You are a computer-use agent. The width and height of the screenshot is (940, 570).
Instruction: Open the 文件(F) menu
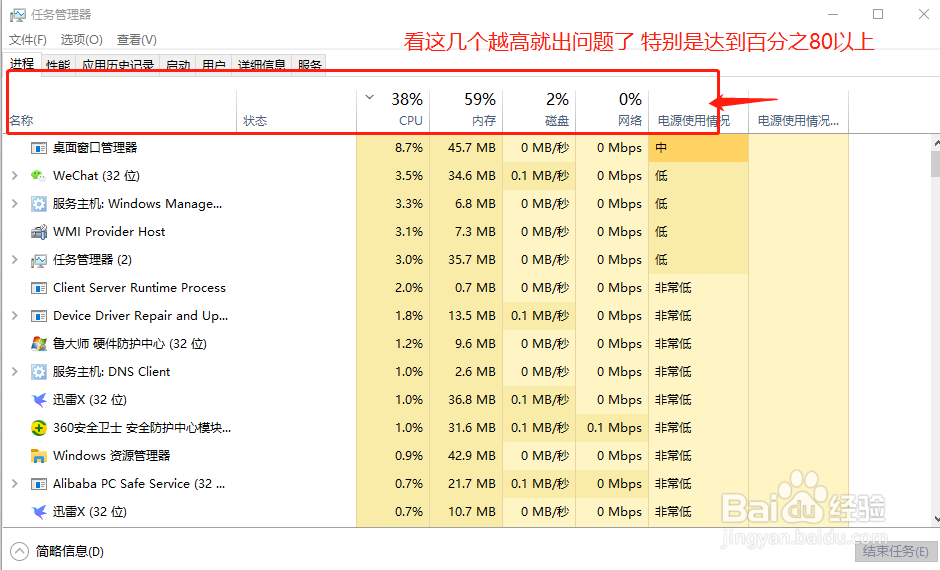click(28, 40)
